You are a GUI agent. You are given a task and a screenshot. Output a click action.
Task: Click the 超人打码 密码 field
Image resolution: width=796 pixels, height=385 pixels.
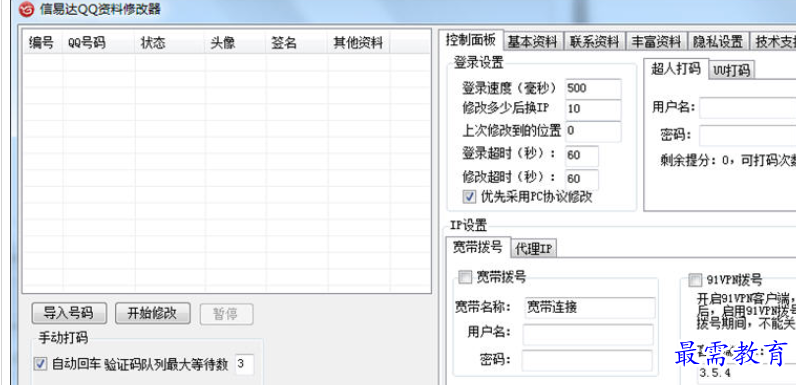tap(747, 136)
